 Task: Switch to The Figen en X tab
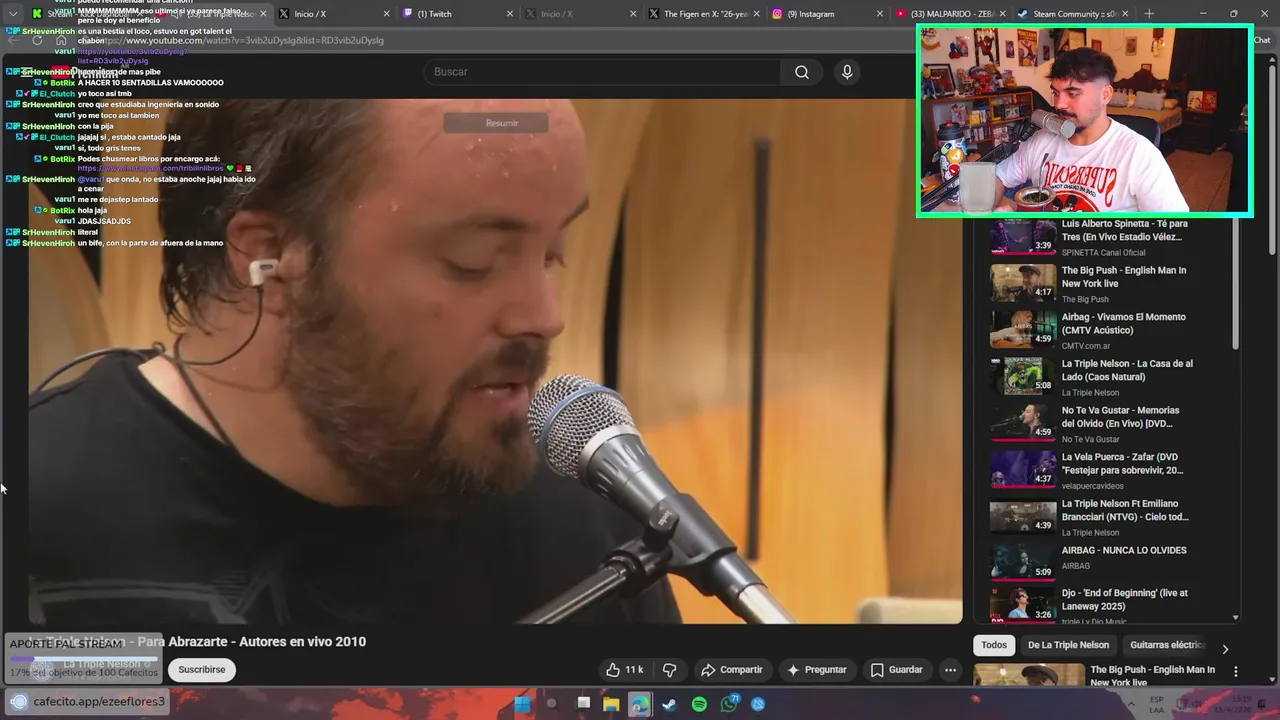click(706, 14)
